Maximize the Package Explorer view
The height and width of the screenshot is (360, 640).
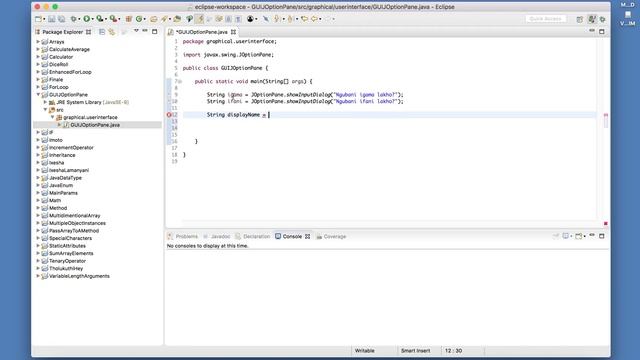155,31
